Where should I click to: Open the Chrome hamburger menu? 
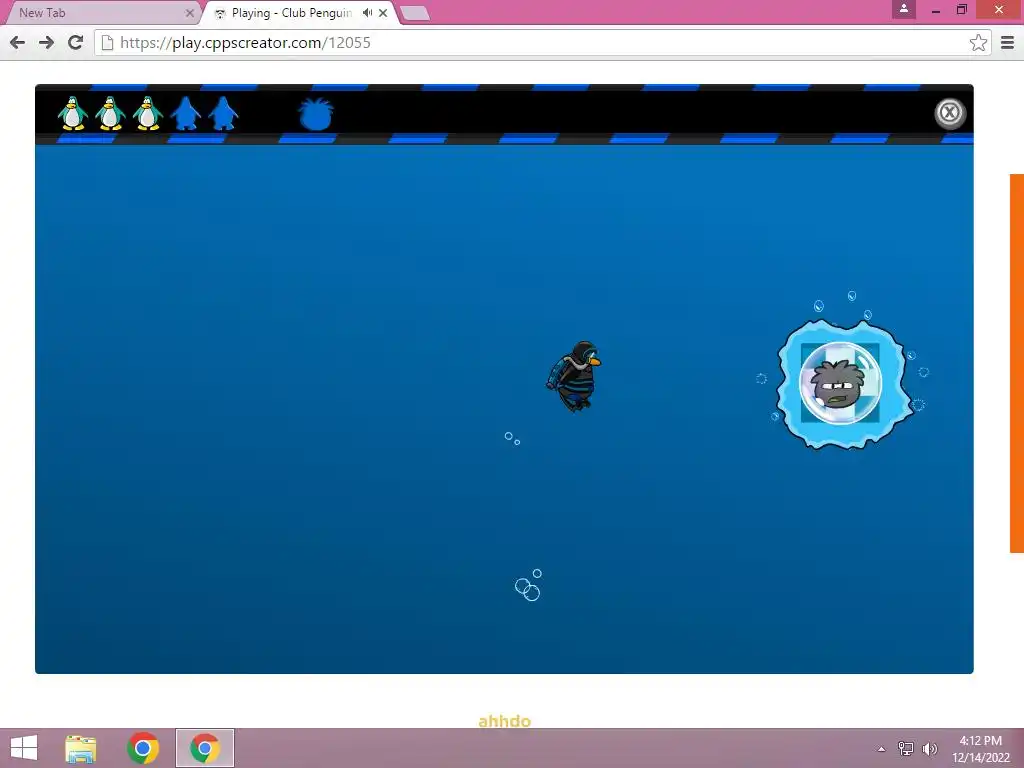coord(1008,42)
